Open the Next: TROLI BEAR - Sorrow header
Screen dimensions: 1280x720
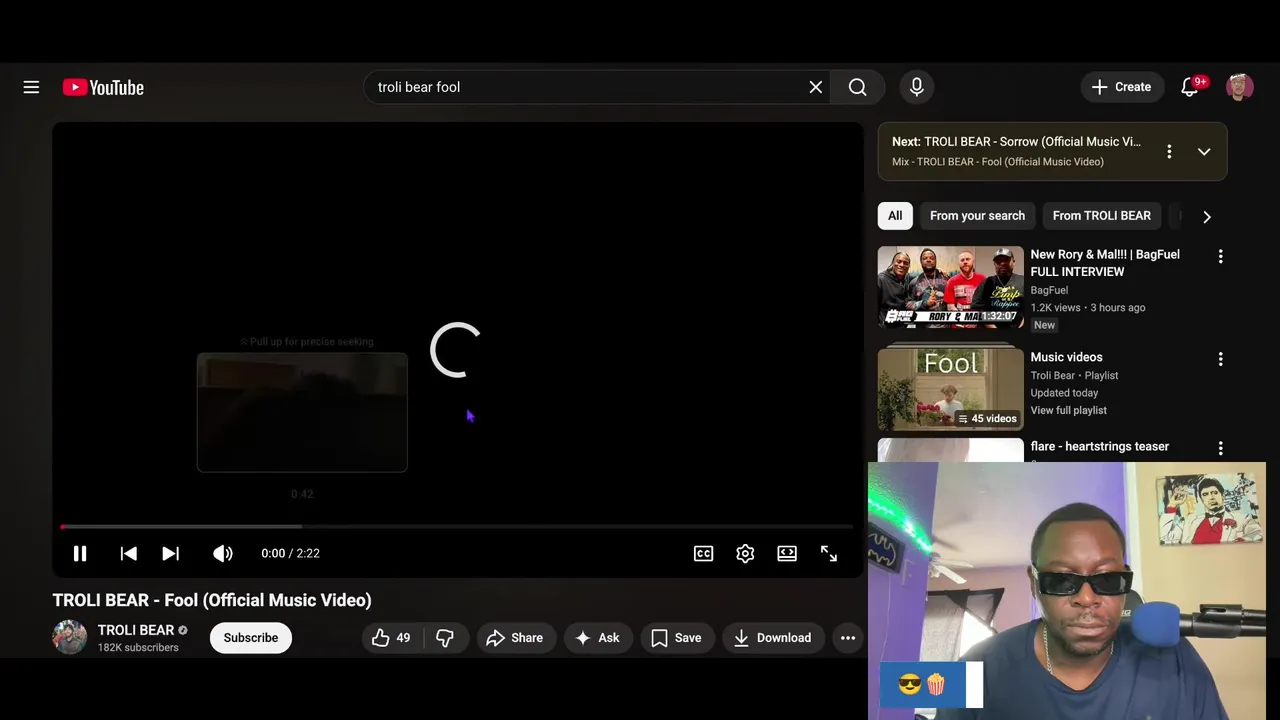click(1016, 142)
